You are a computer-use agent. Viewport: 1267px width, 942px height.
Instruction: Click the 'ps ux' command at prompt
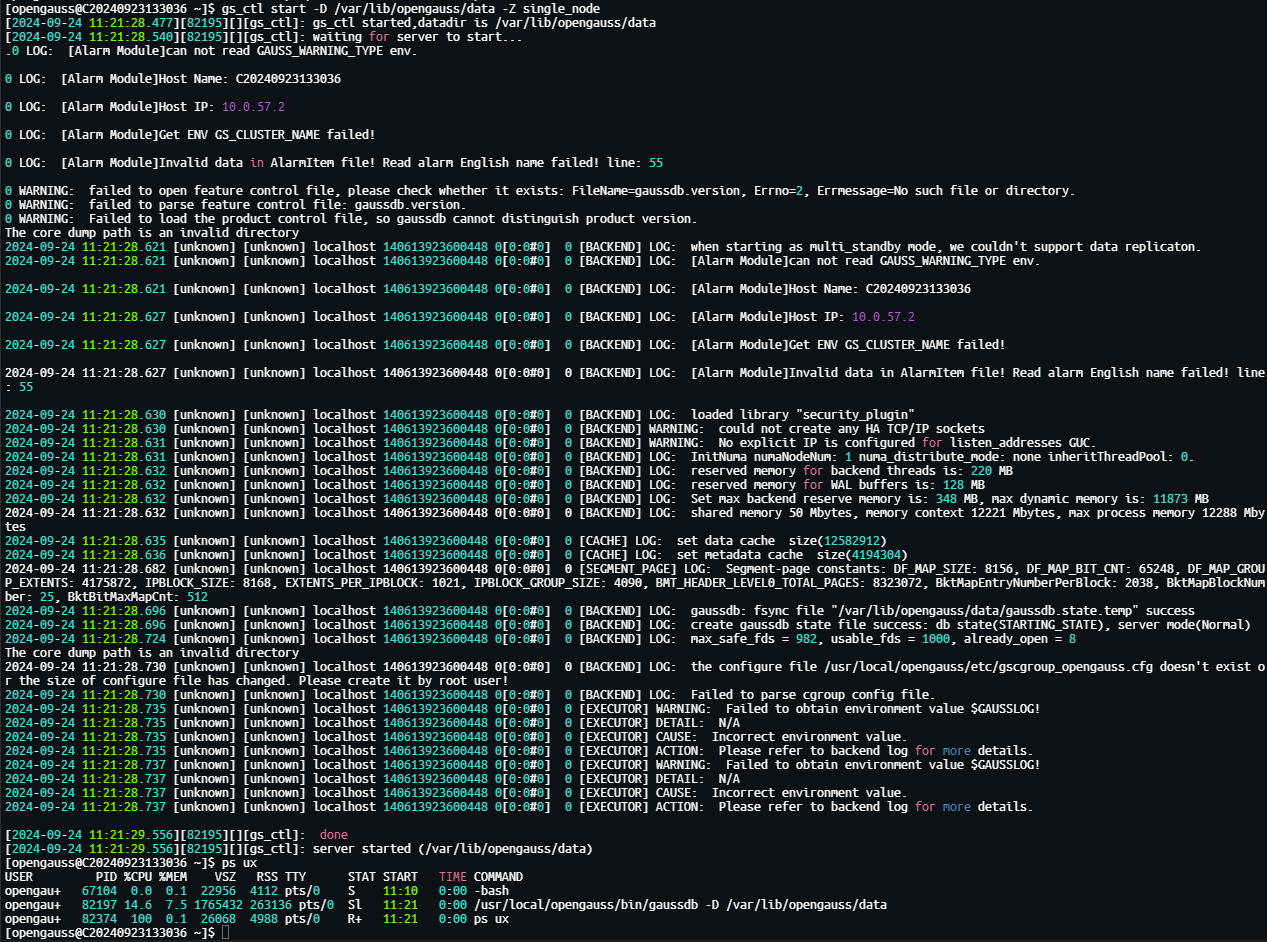click(238, 862)
